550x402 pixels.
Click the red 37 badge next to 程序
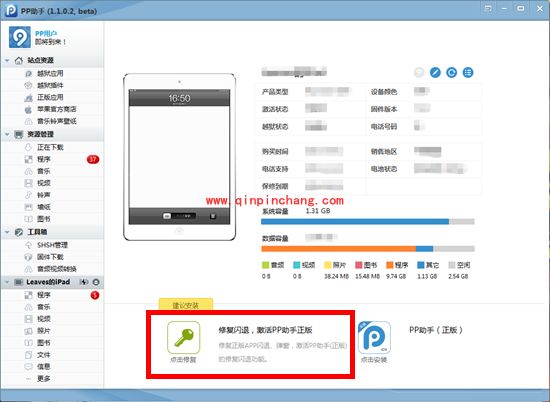click(x=93, y=159)
